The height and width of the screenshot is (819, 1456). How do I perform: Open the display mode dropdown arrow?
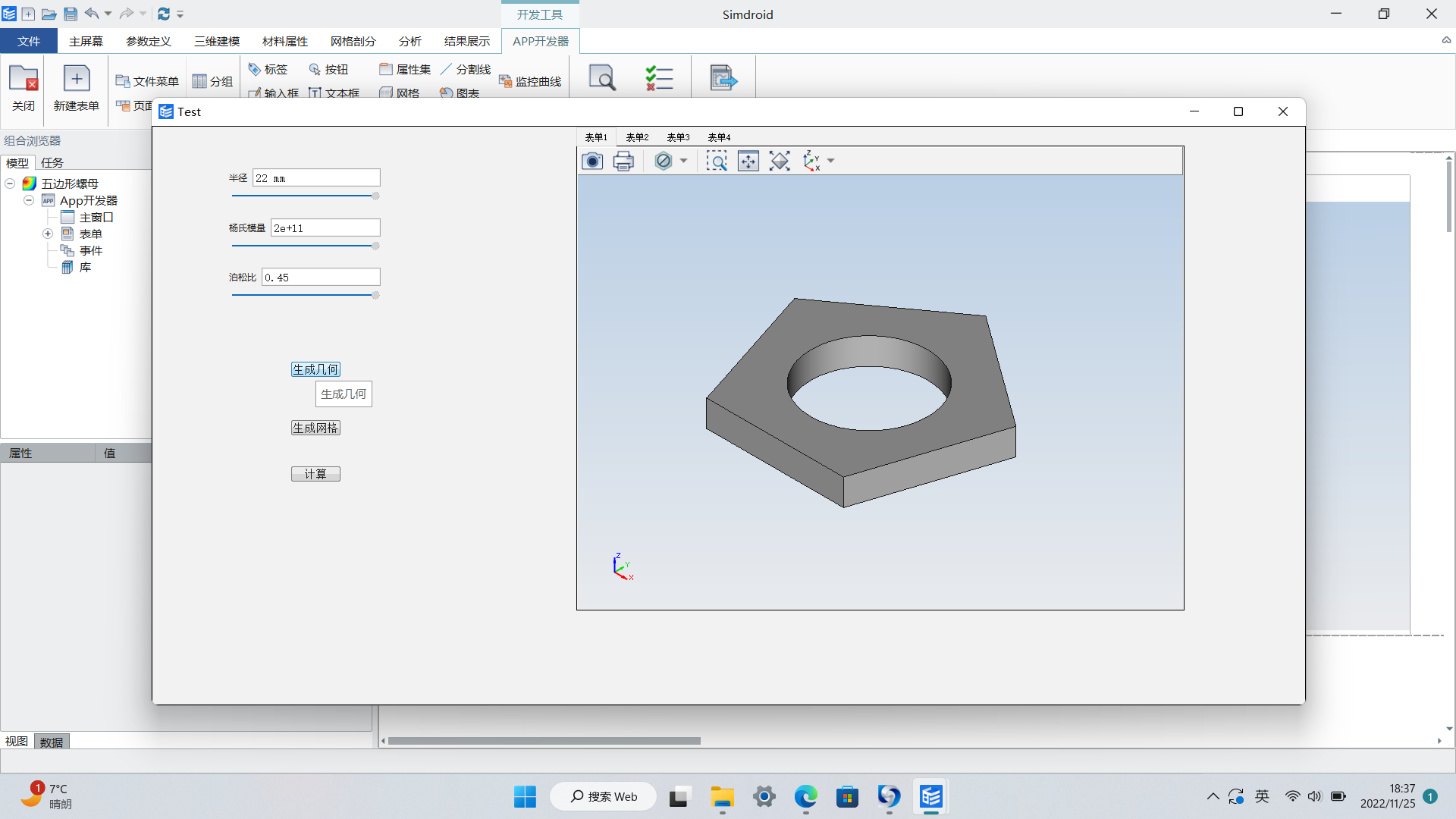tap(683, 161)
